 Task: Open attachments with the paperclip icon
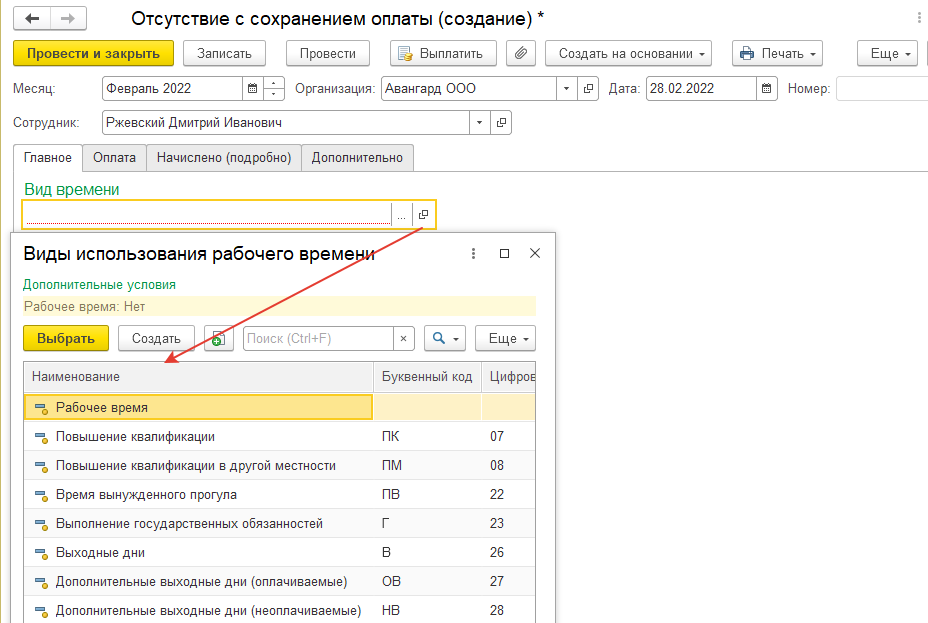click(521, 53)
